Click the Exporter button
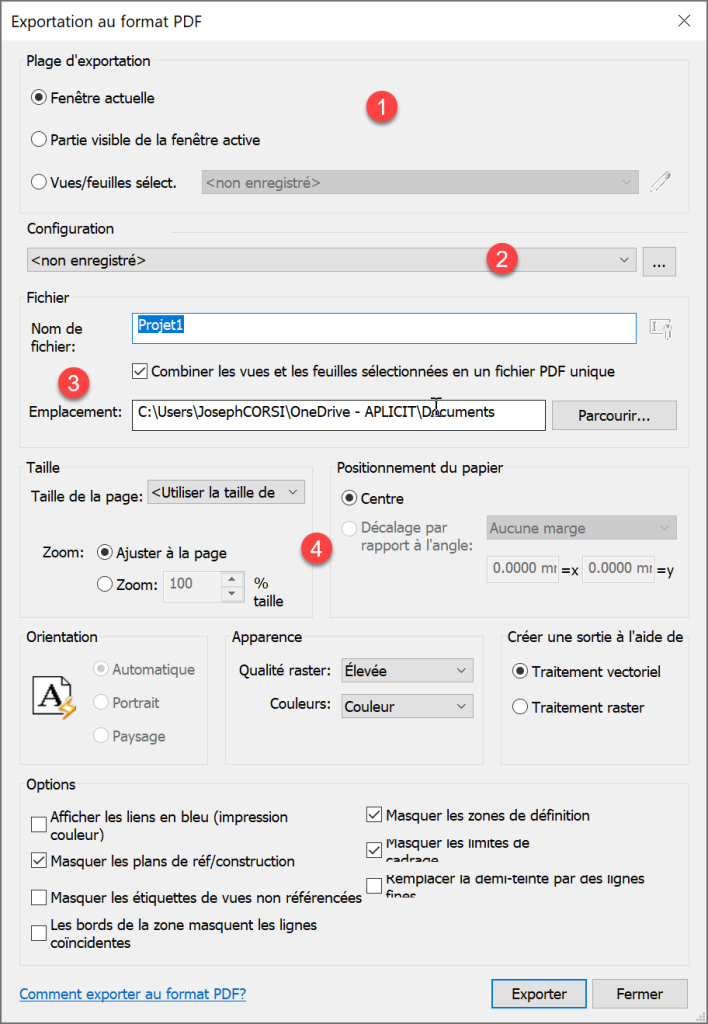Image resolution: width=708 pixels, height=1024 pixels. (539, 994)
